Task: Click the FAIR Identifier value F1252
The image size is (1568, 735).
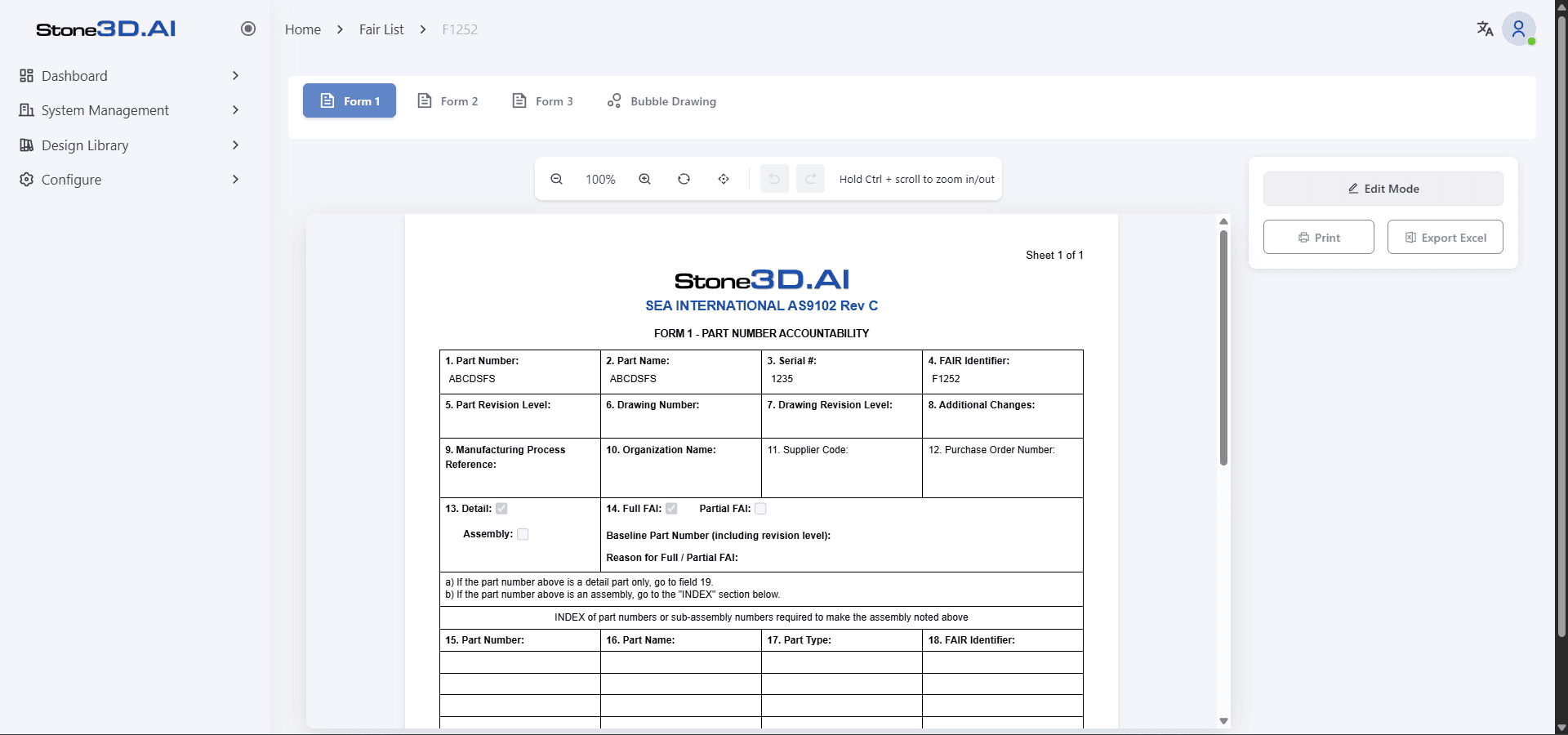Action: coord(946,379)
